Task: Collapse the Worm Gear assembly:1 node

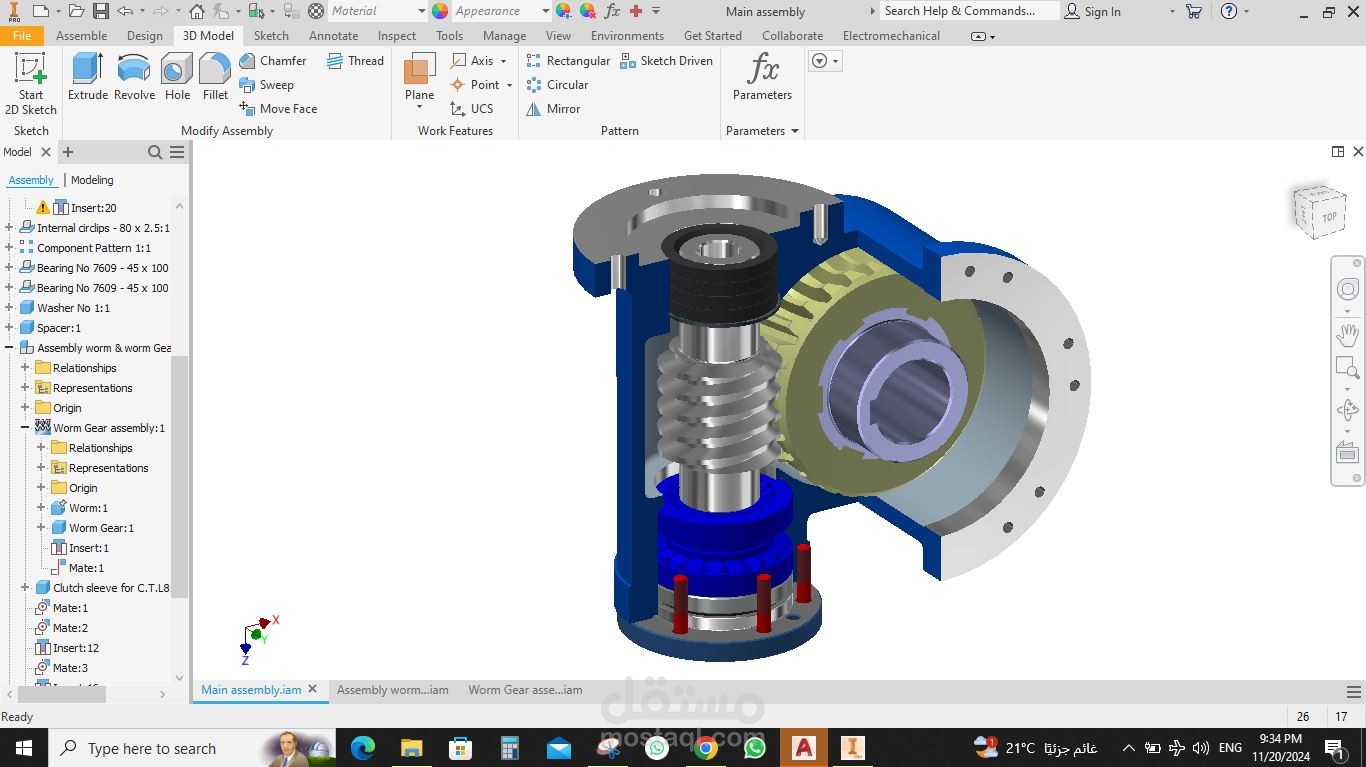Action: point(25,428)
